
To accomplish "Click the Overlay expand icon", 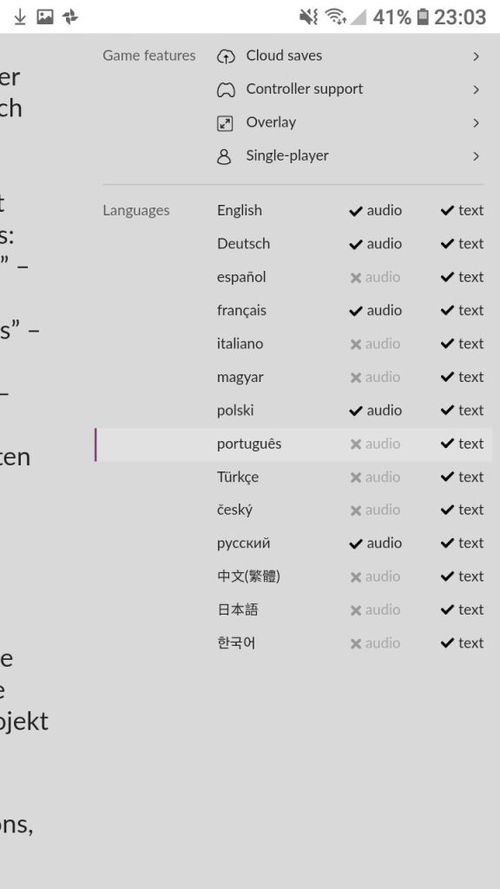I will click(x=225, y=123).
